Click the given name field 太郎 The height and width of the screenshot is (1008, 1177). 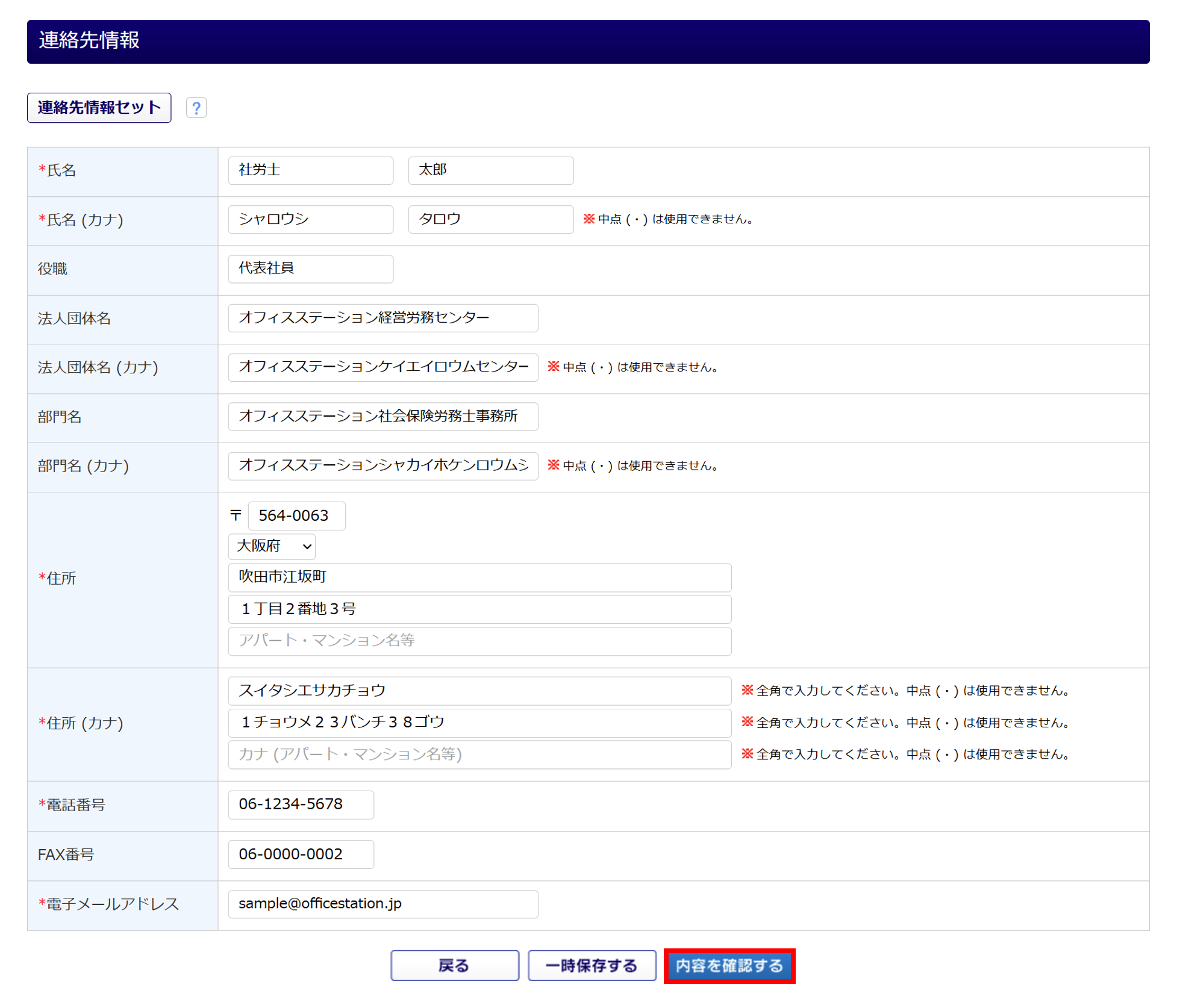click(x=490, y=170)
